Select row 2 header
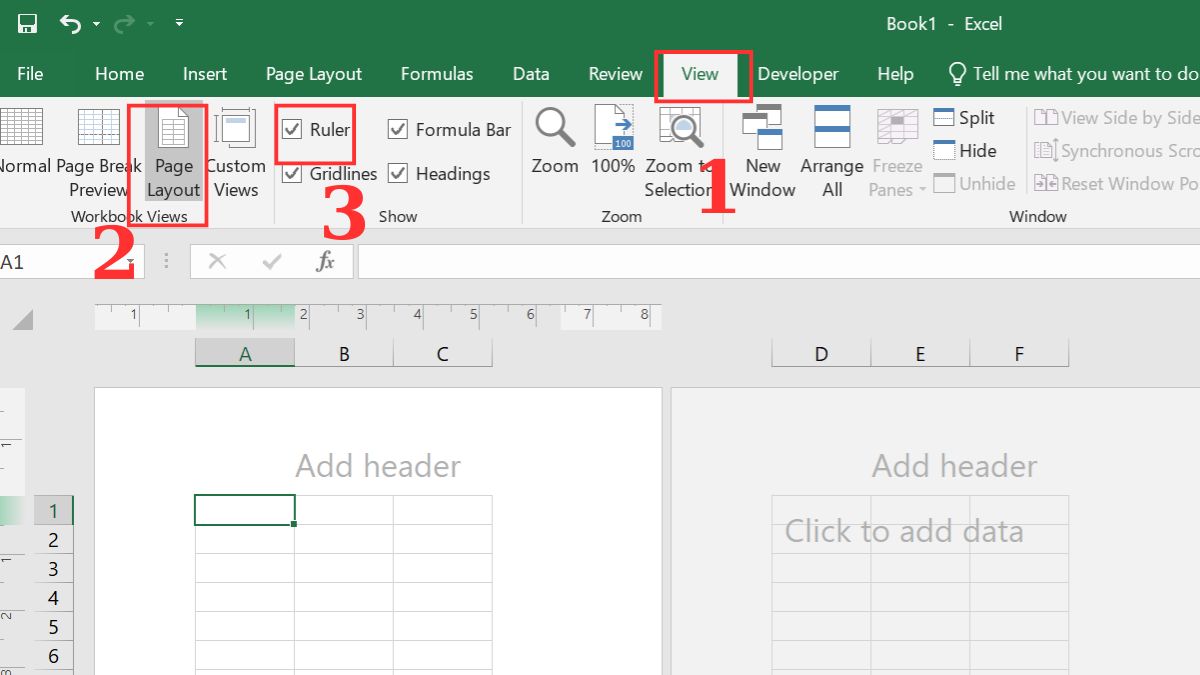Screen dimensions: 1200x675 [x=54, y=540]
